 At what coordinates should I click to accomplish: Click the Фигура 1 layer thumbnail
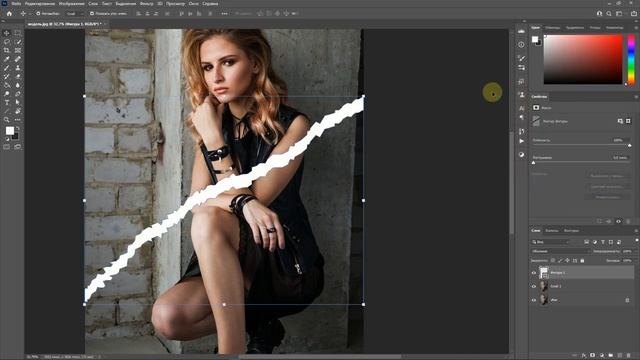[x=544, y=272]
